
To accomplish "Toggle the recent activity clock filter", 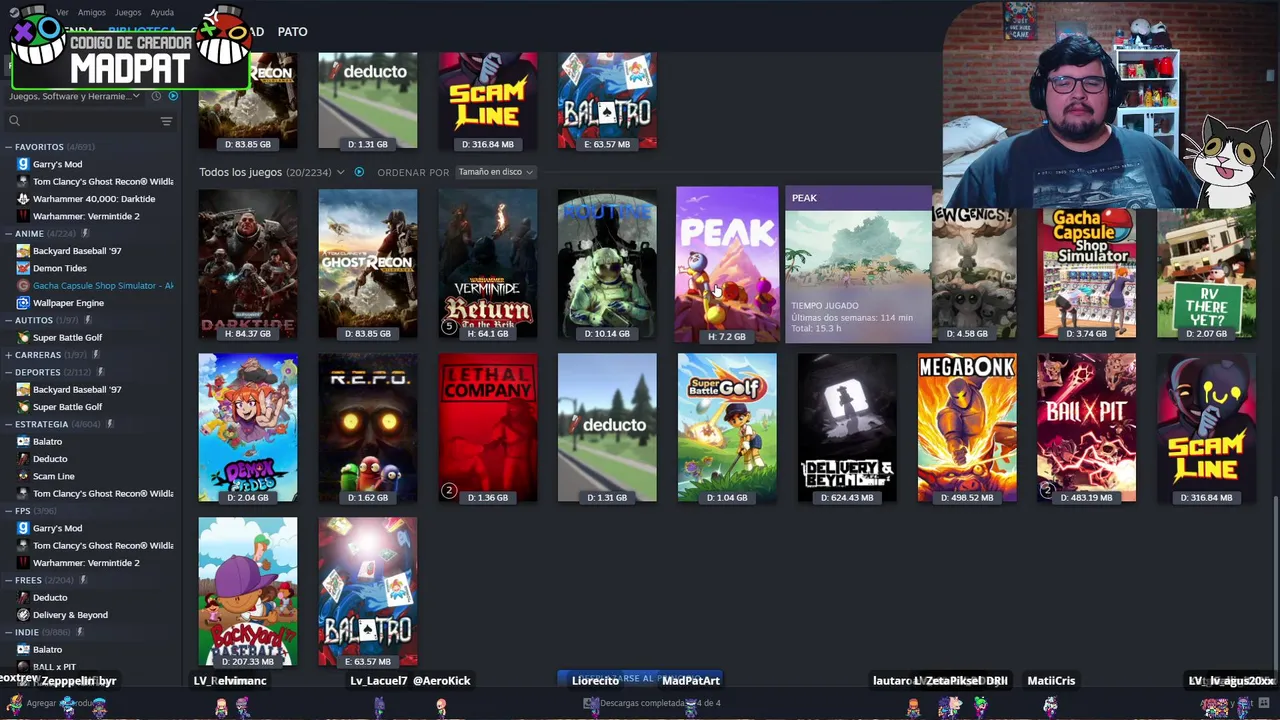I will coord(156,96).
